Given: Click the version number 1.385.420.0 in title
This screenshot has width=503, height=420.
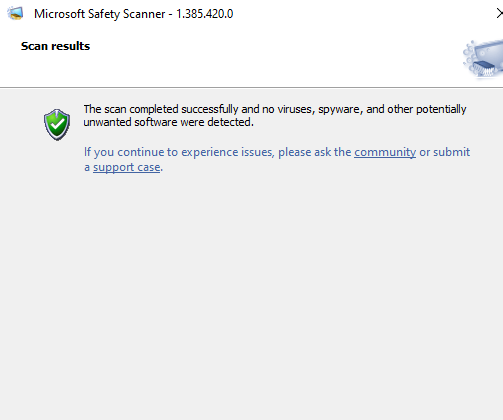Looking at the screenshot, I should click(205, 14).
